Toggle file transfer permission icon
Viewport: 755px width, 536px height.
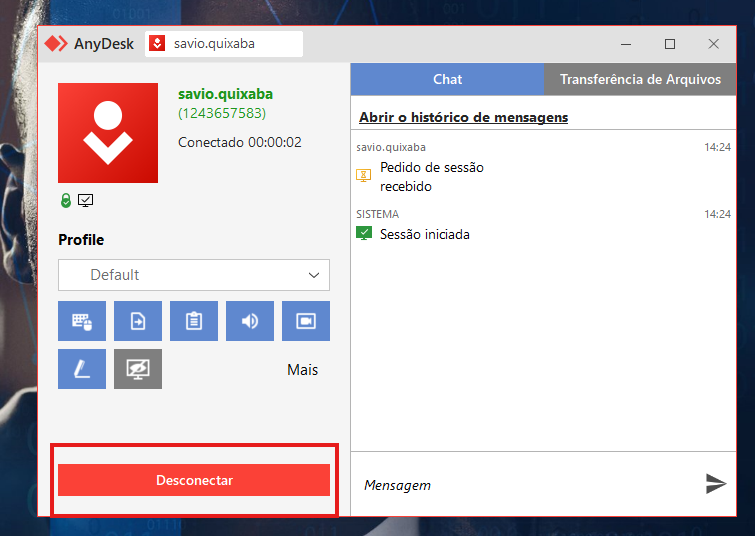click(x=138, y=321)
